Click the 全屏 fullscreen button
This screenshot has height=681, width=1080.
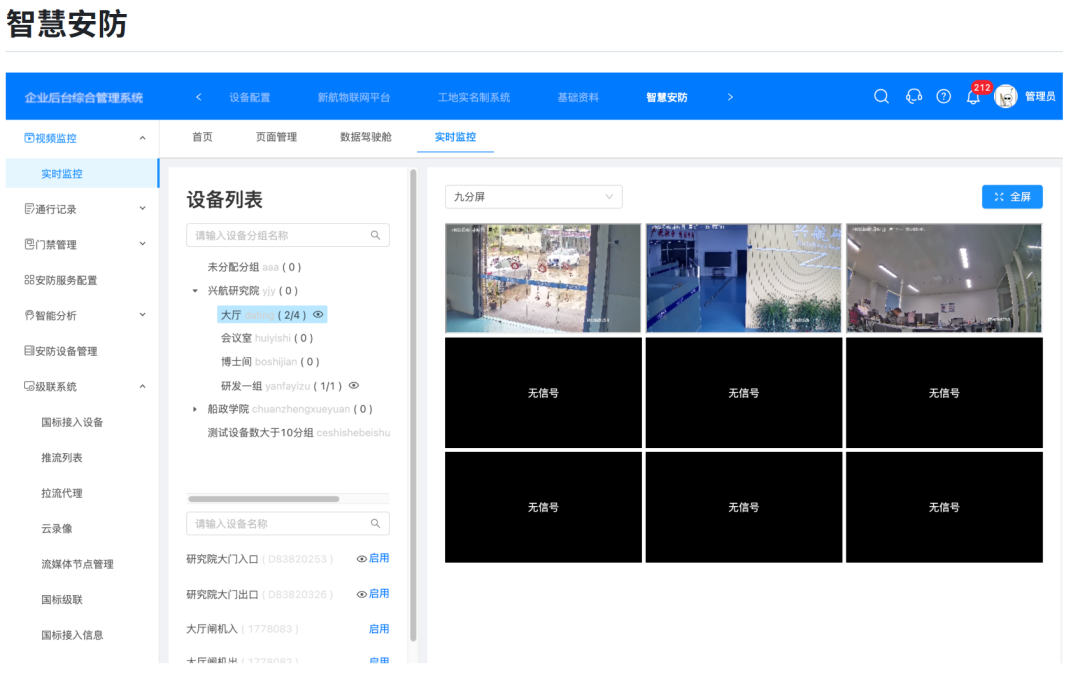click(1012, 197)
